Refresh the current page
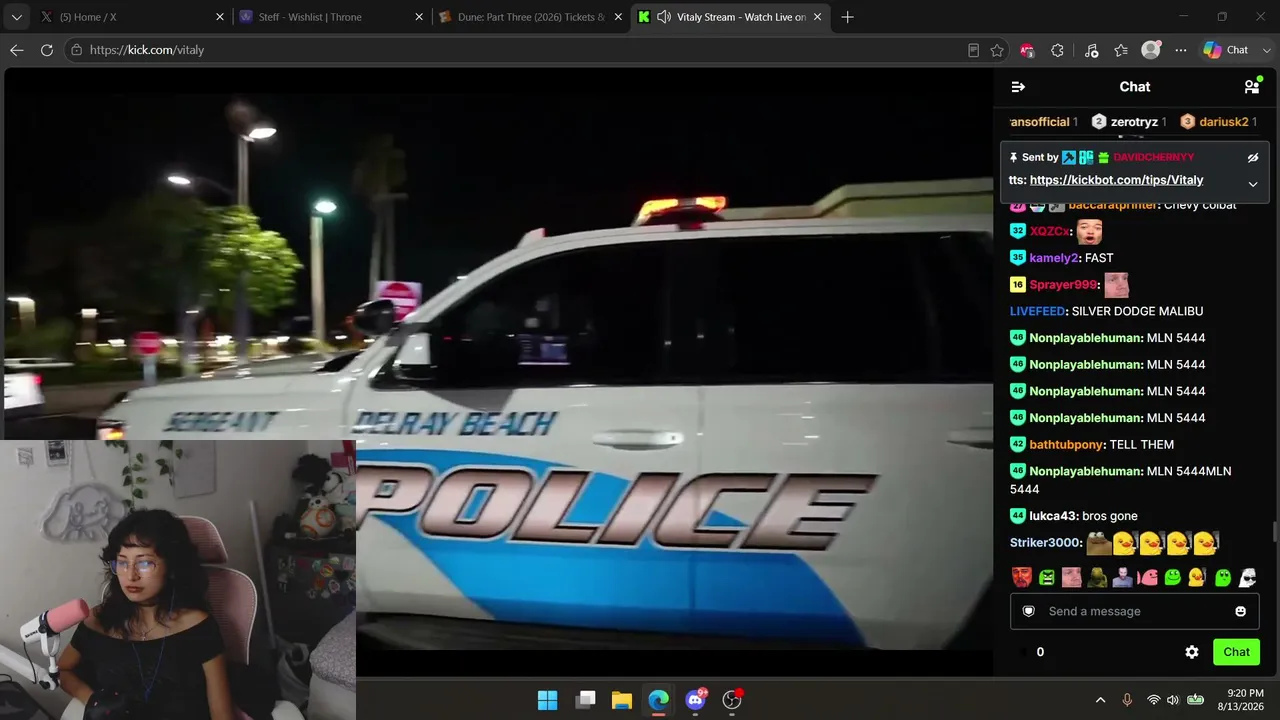1280x720 pixels. pyautogui.click(x=47, y=50)
